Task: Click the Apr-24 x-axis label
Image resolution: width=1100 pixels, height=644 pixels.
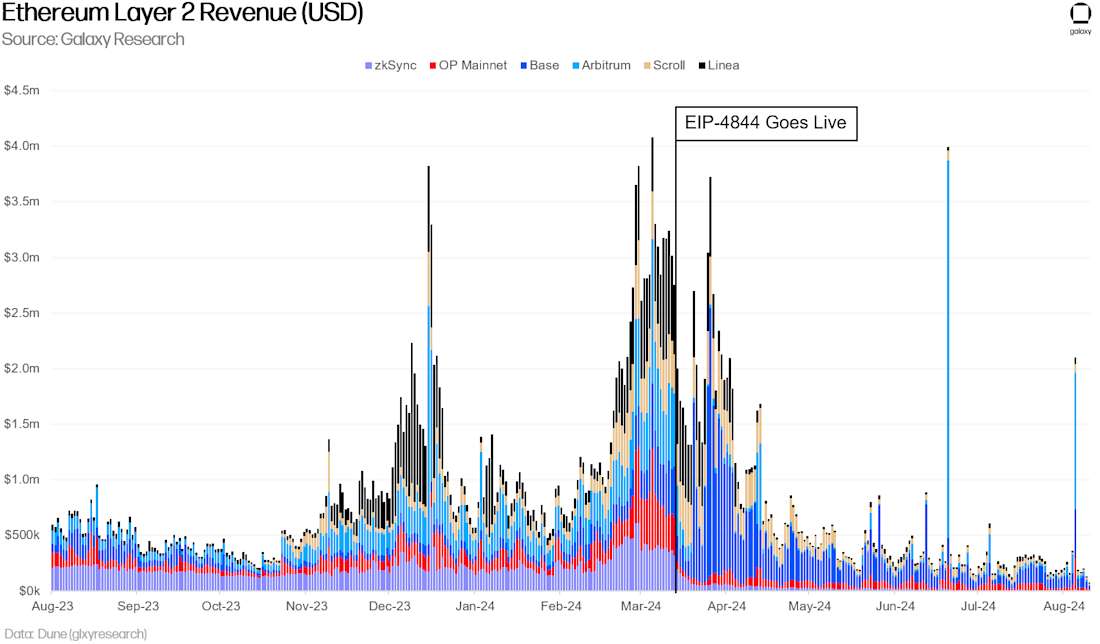Action: point(727,606)
